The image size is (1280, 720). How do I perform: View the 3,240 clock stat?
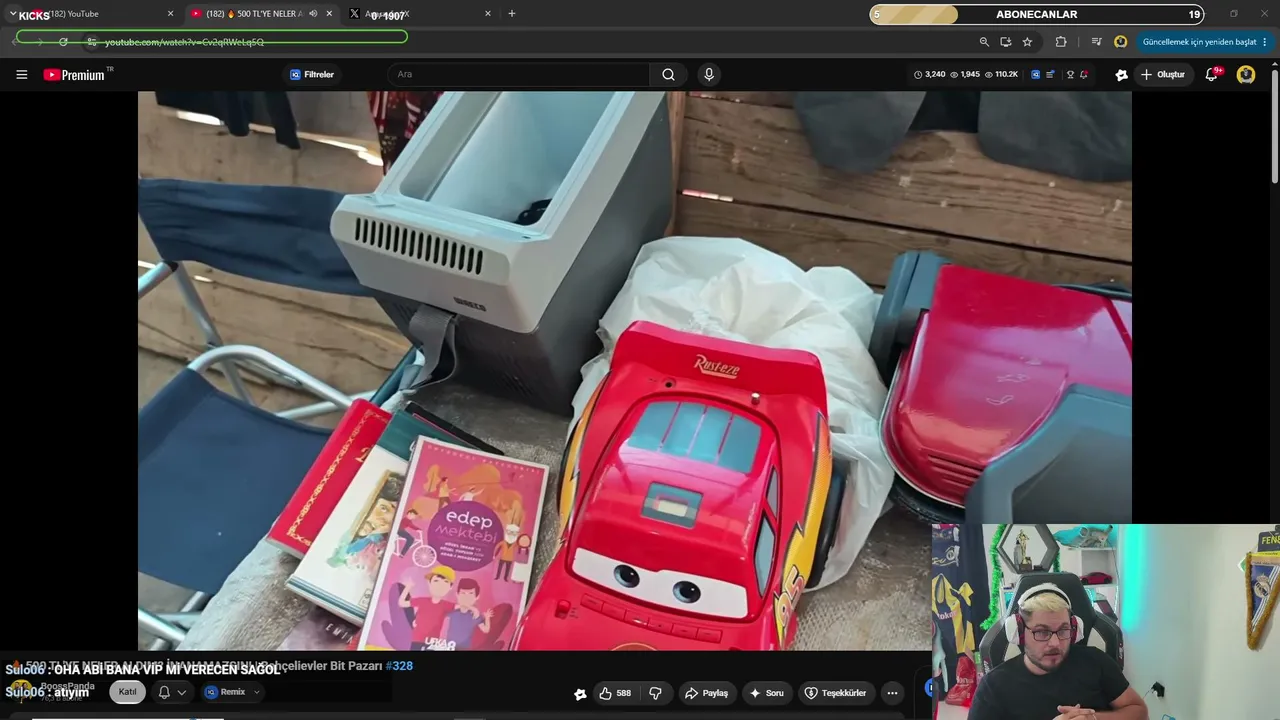click(x=929, y=75)
